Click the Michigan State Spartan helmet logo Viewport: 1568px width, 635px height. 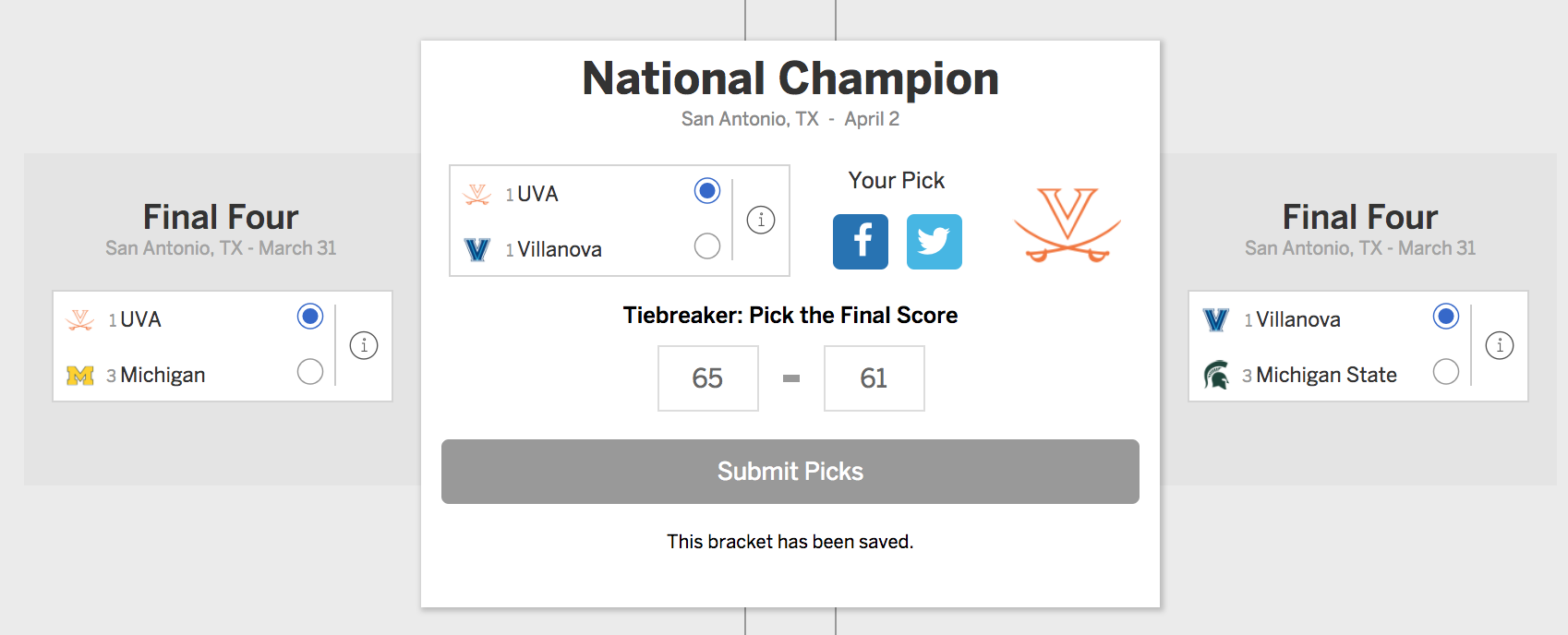[1216, 375]
